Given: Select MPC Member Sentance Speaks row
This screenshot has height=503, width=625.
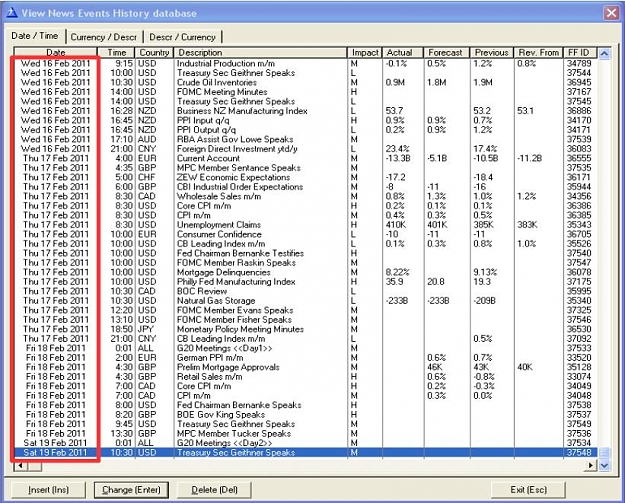Looking at the screenshot, I should [305, 168].
